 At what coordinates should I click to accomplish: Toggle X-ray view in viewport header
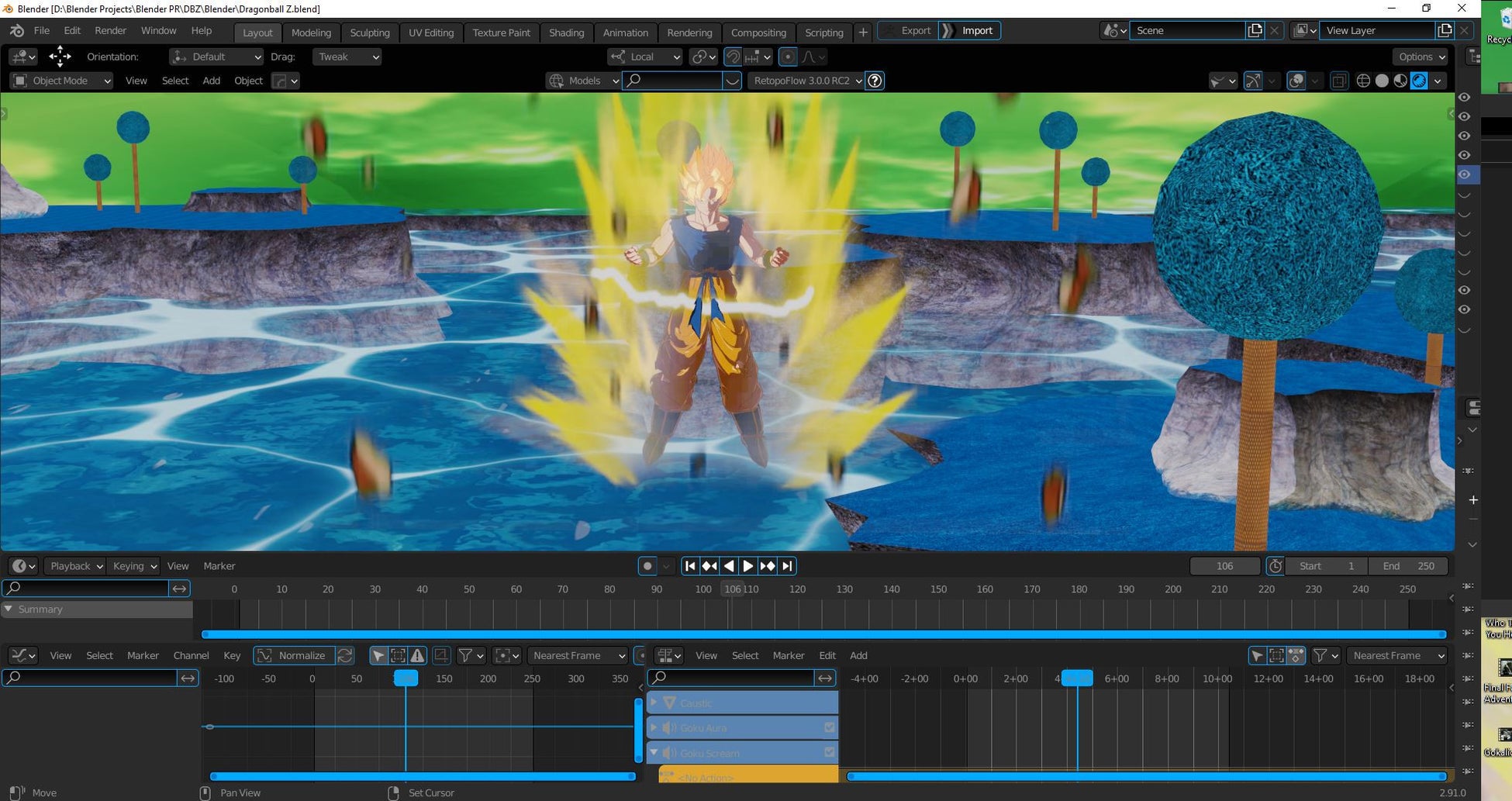click(1339, 81)
